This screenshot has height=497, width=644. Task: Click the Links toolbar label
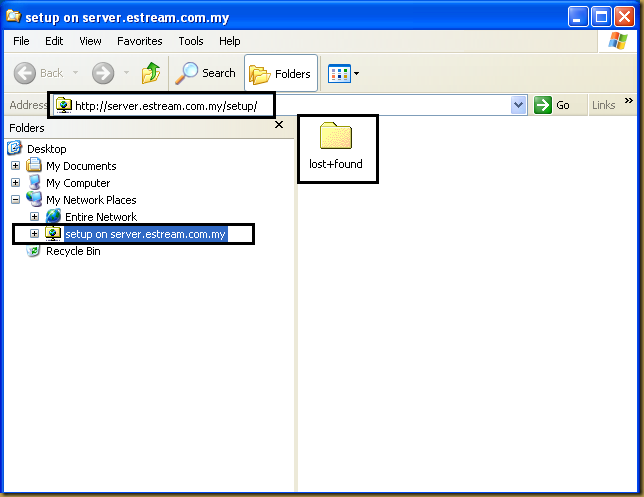click(603, 105)
